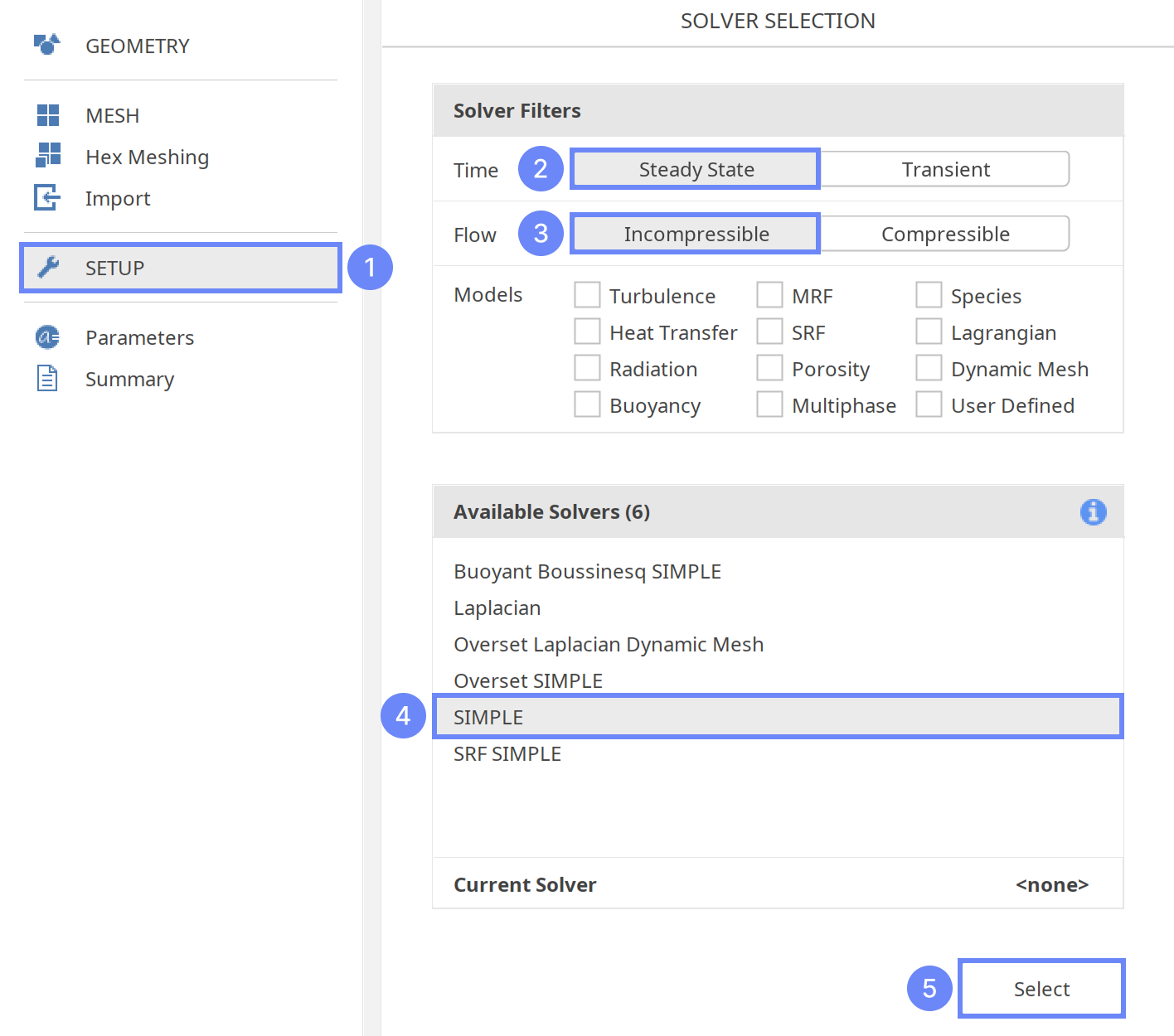Pick Buoyant Boussinesq SIMPLE solver
This screenshot has width=1174, height=1036.
pos(587,572)
